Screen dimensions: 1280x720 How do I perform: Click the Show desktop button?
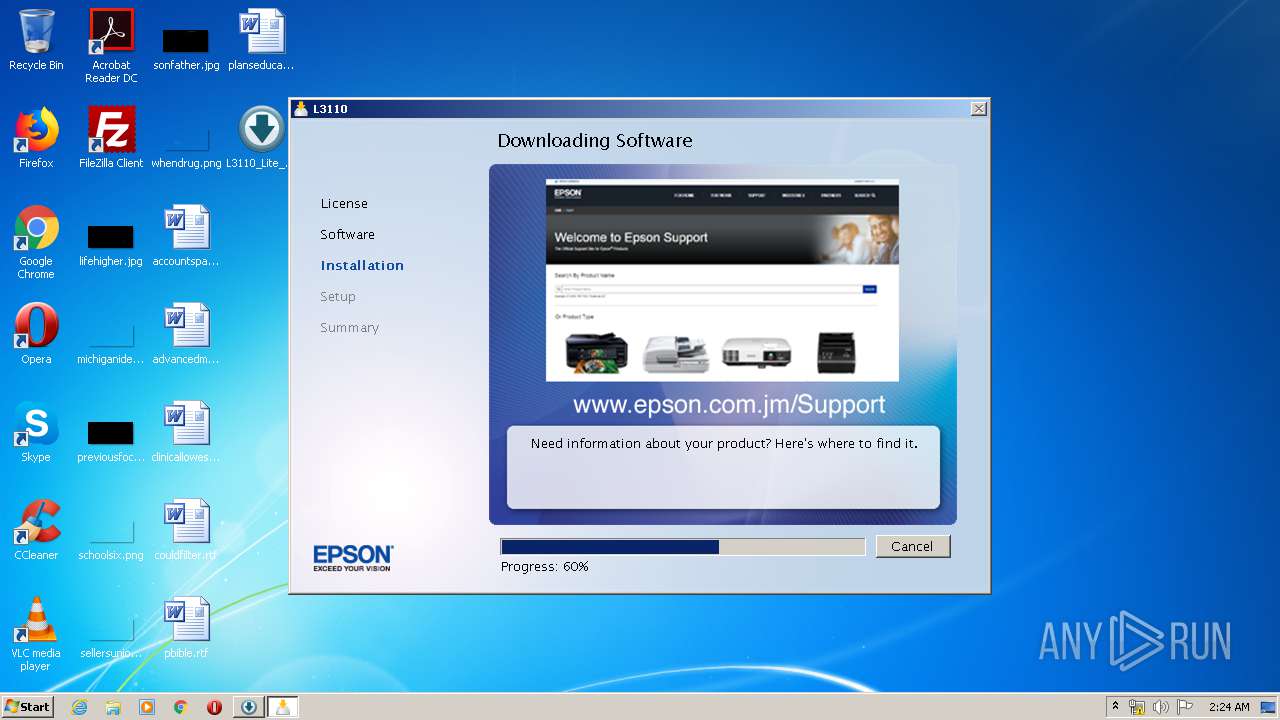(1269, 707)
